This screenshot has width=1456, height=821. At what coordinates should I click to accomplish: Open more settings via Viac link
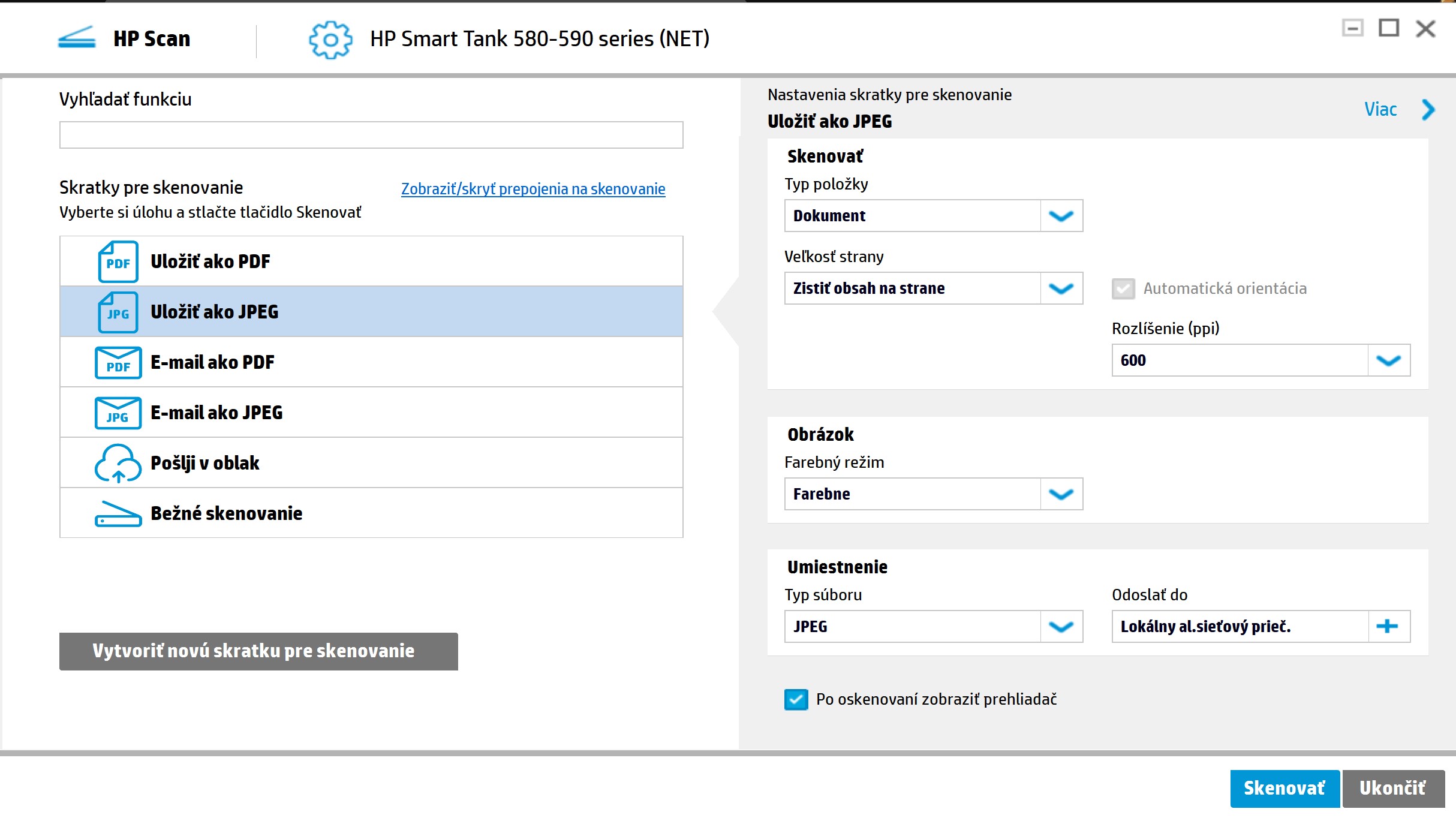point(1380,110)
